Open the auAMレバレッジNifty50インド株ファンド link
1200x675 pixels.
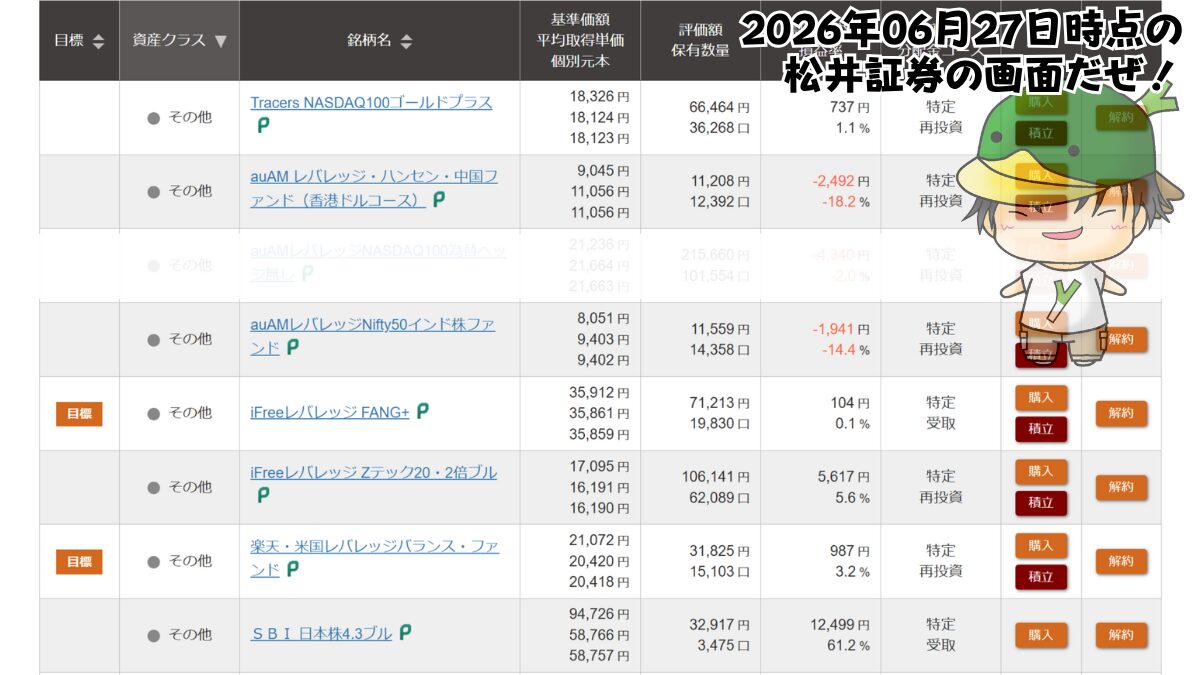tap(372, 336)
